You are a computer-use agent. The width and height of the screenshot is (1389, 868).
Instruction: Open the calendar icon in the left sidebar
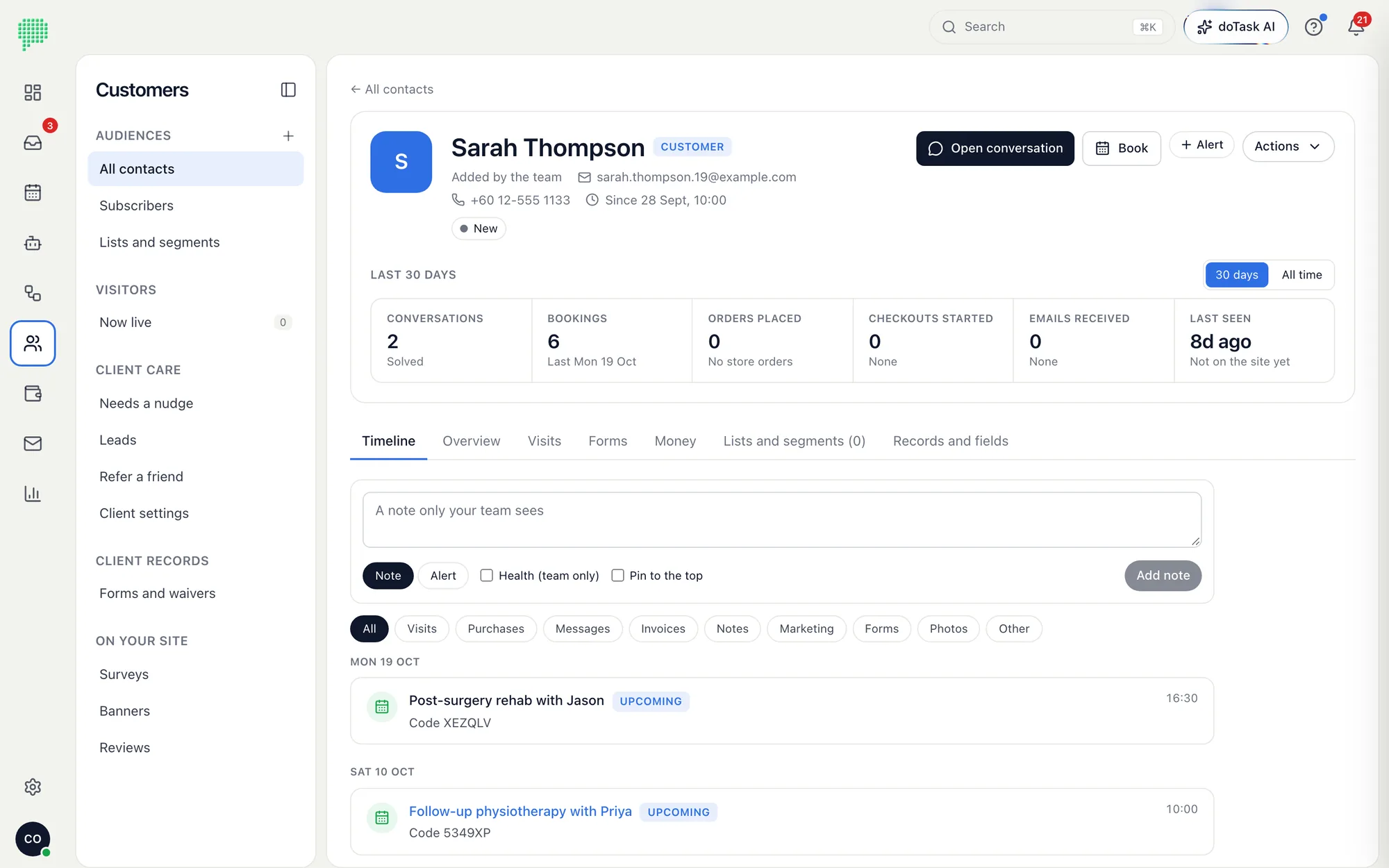(x=33, y=192)
